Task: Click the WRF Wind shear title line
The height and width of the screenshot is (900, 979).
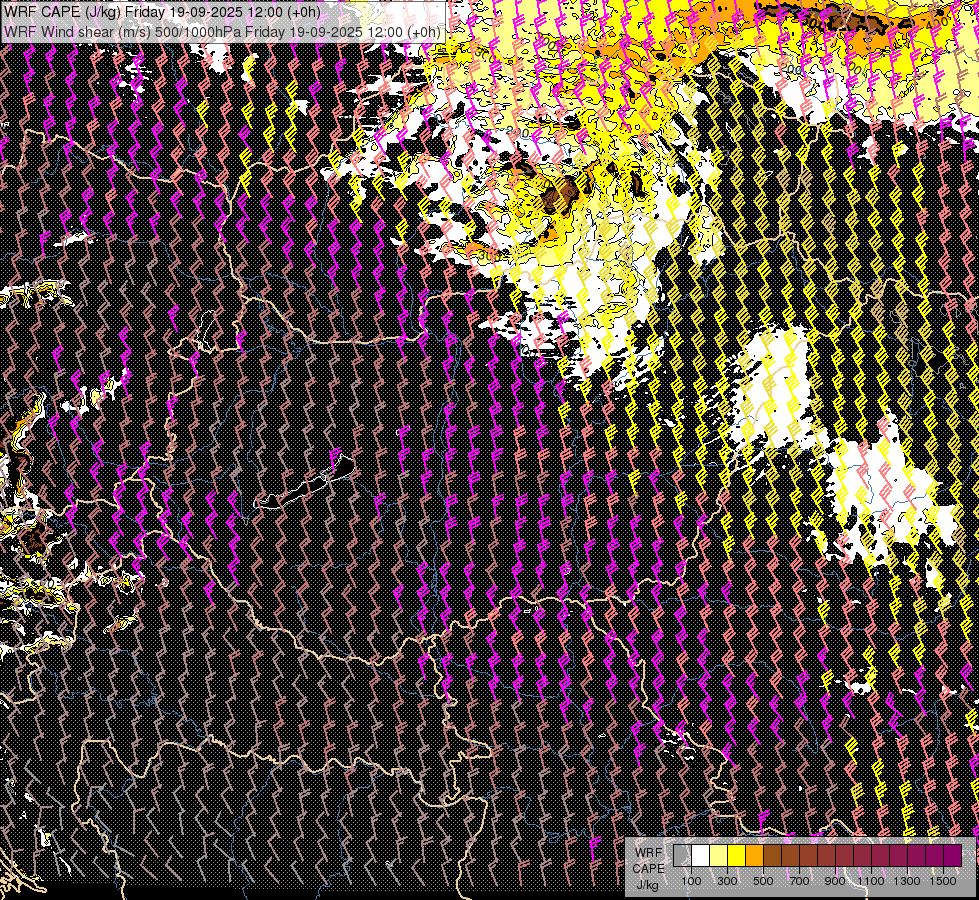Action: point(222,31)
